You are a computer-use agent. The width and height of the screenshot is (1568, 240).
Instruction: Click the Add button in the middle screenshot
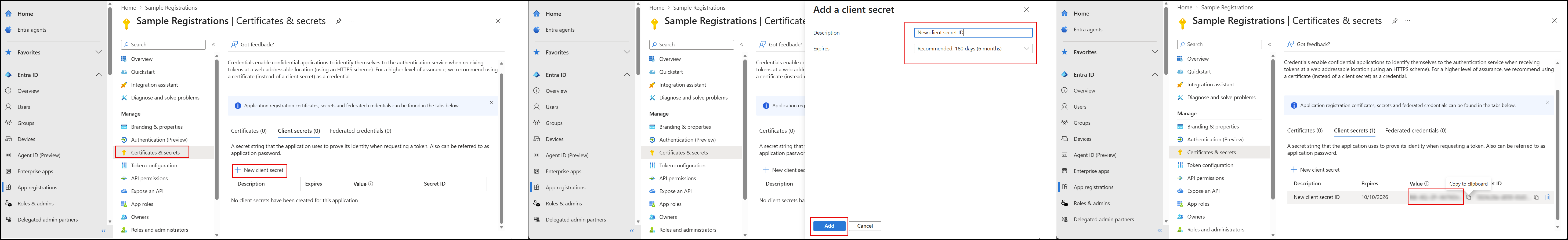coord(829,226)
